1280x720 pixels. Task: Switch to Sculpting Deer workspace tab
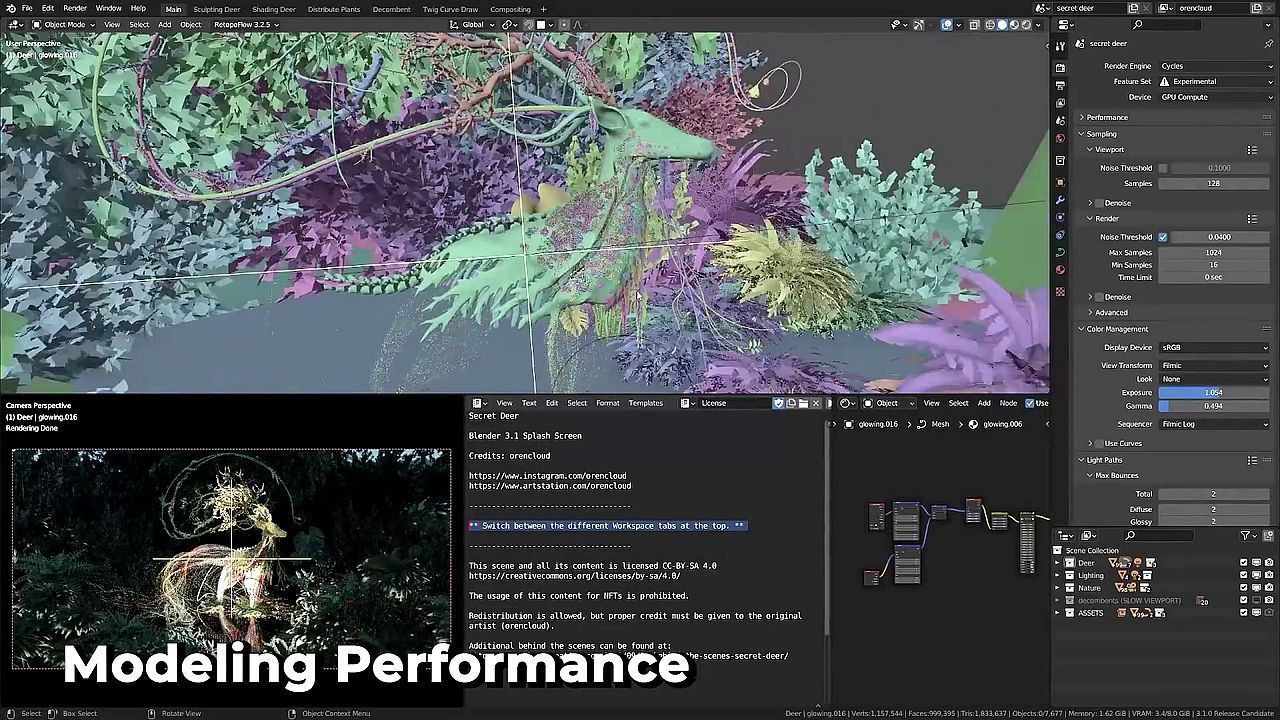tap(216, 9)
